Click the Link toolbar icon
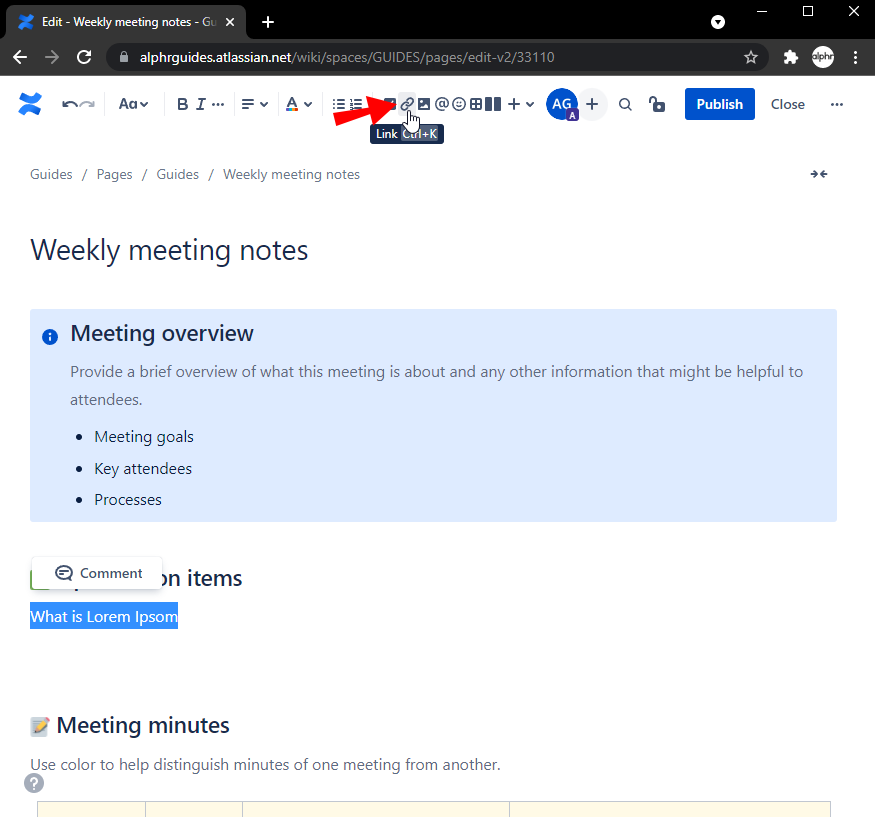The height and width of the screenshot is (817, 875). [x=407, y=104]
